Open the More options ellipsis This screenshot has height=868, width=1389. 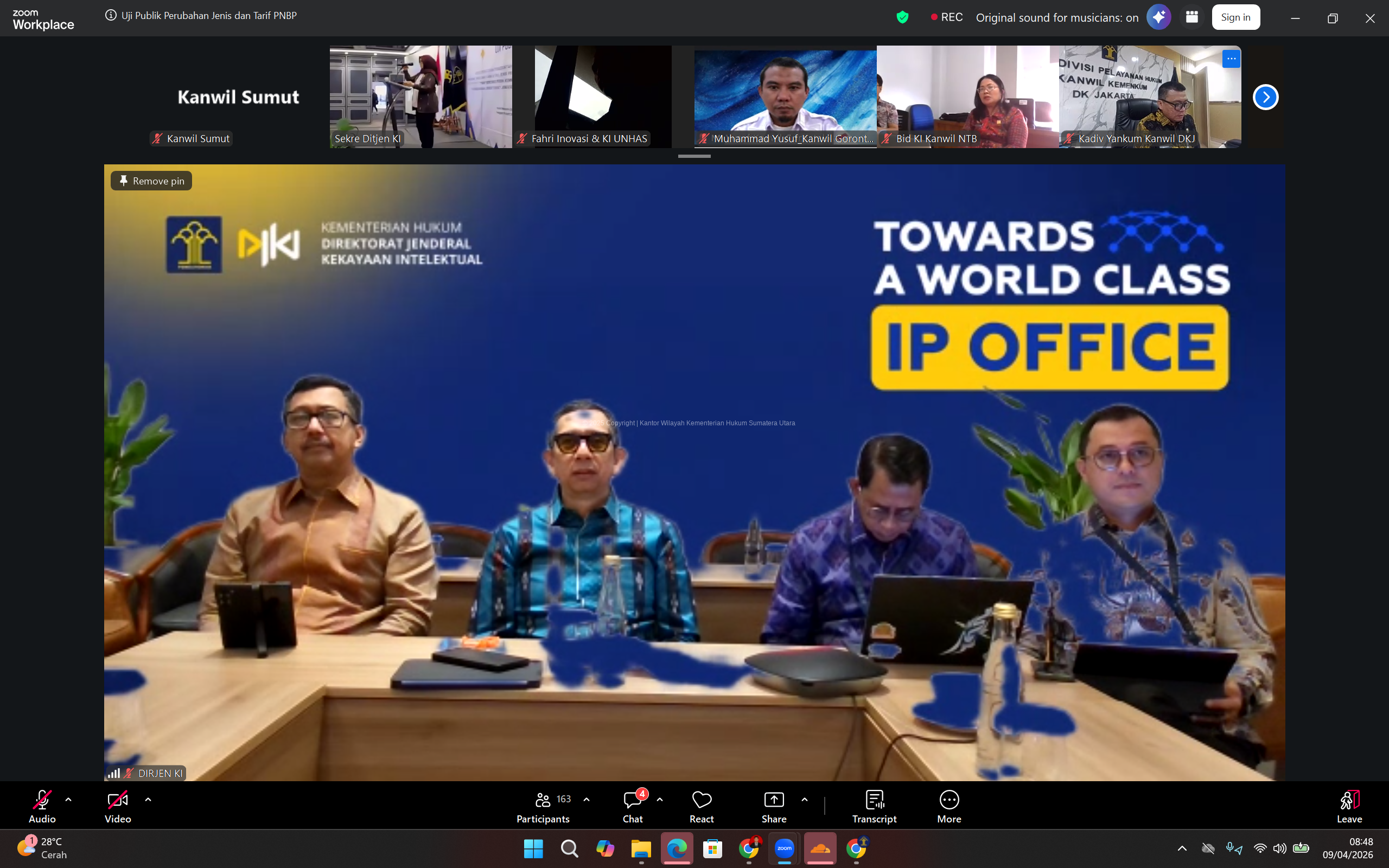pyautogui.click(x=949, y=800)
